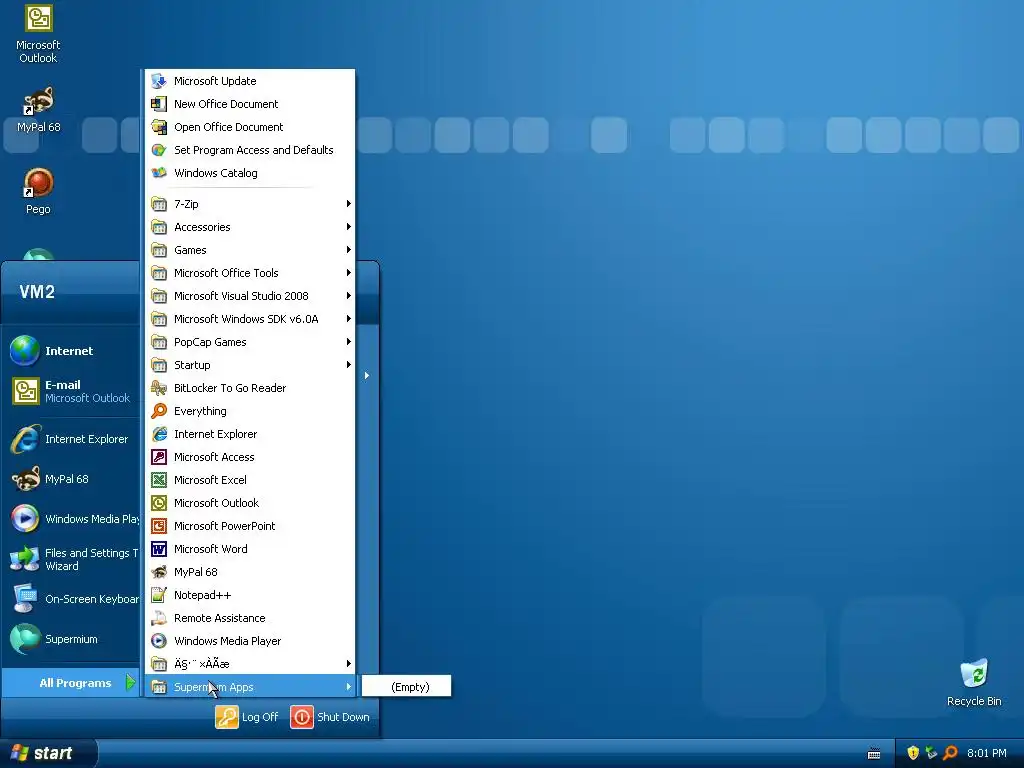Open Windows Media Player from Start menu left pane
Screen dimensions: 1024x768
tap(71, 519)
